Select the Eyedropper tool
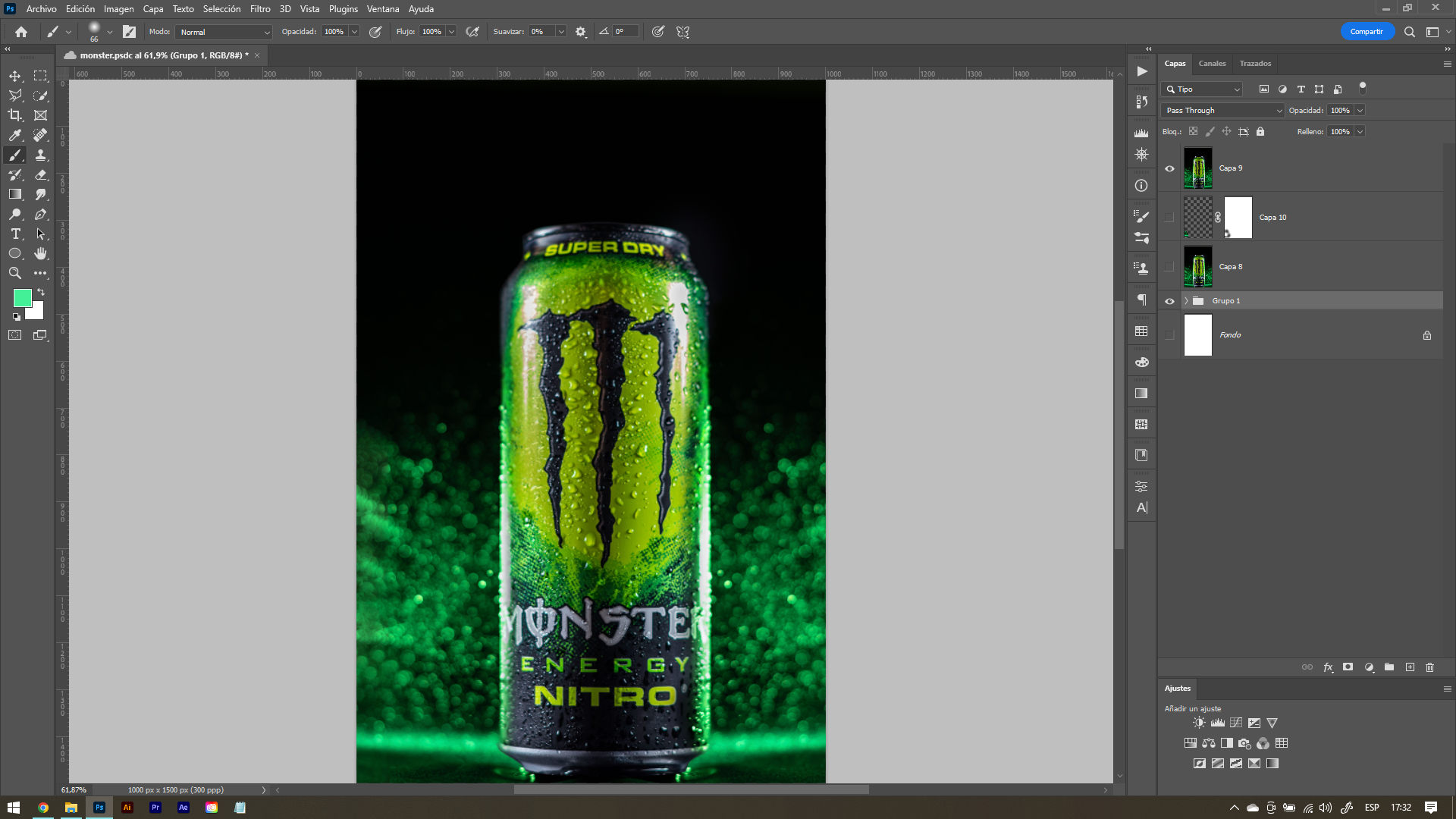The height and width of the screenshot is (819, 1456). pos(15,135)
